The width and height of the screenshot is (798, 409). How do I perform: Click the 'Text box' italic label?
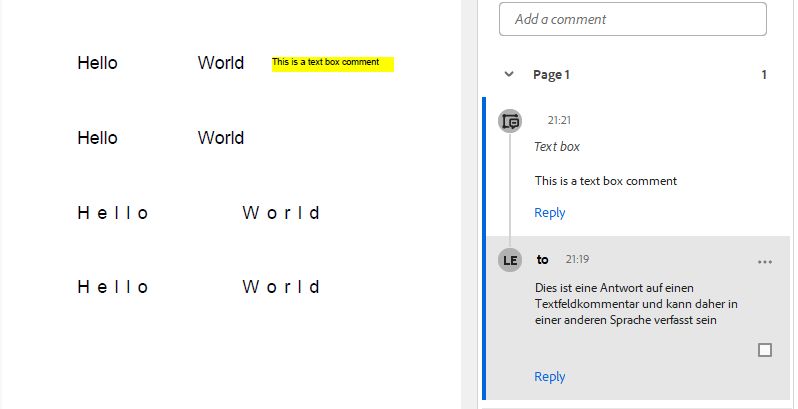click(557, 147)
